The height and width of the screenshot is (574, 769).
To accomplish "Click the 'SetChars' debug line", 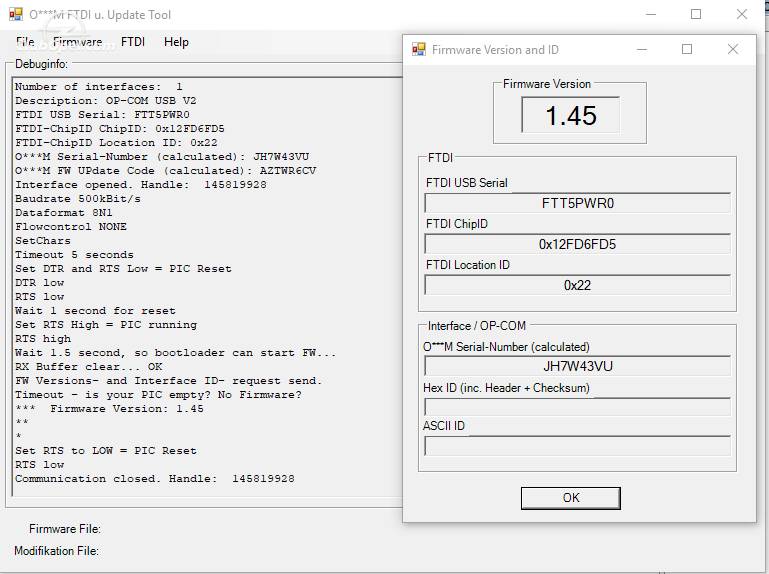I will tap(43, 241).
